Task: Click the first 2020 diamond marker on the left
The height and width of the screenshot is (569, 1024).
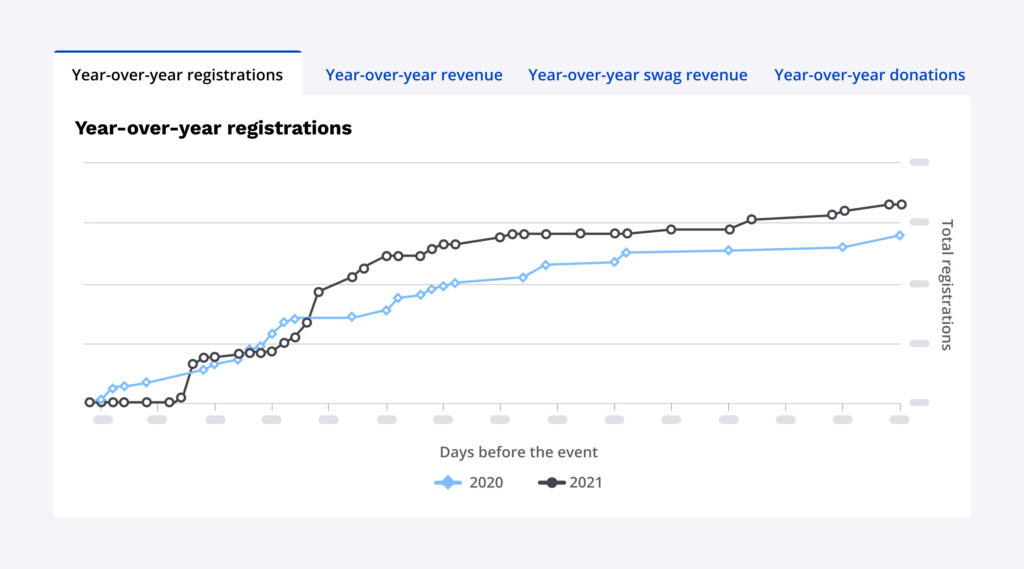Action: point(101,399)
